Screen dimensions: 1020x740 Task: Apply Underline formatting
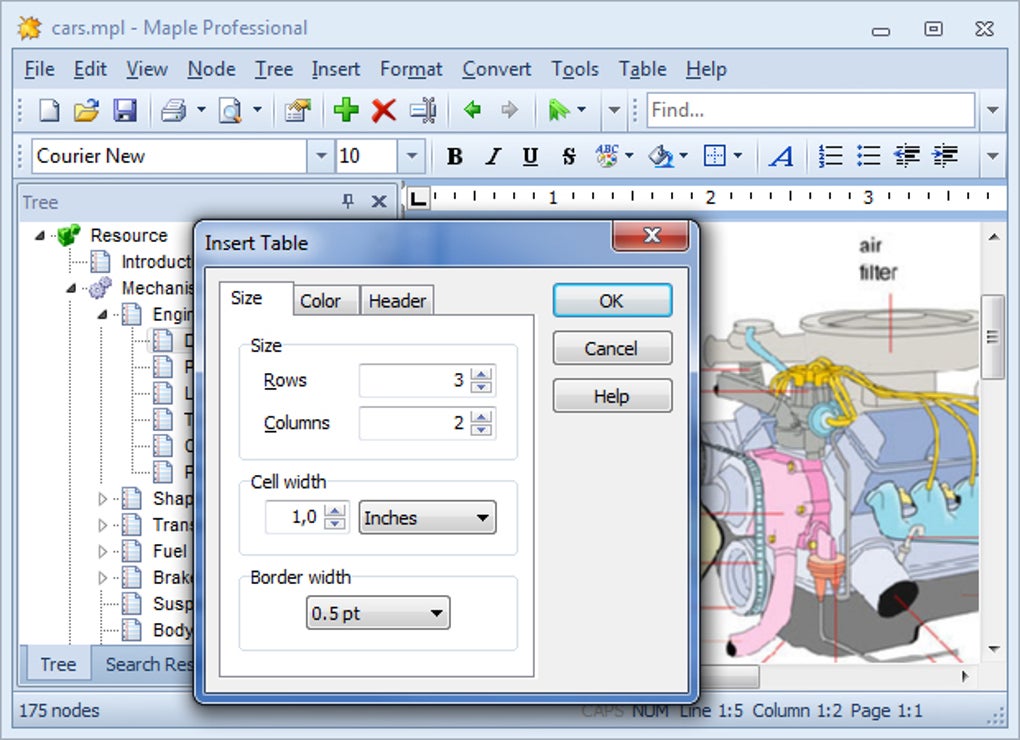click(531, 156)
